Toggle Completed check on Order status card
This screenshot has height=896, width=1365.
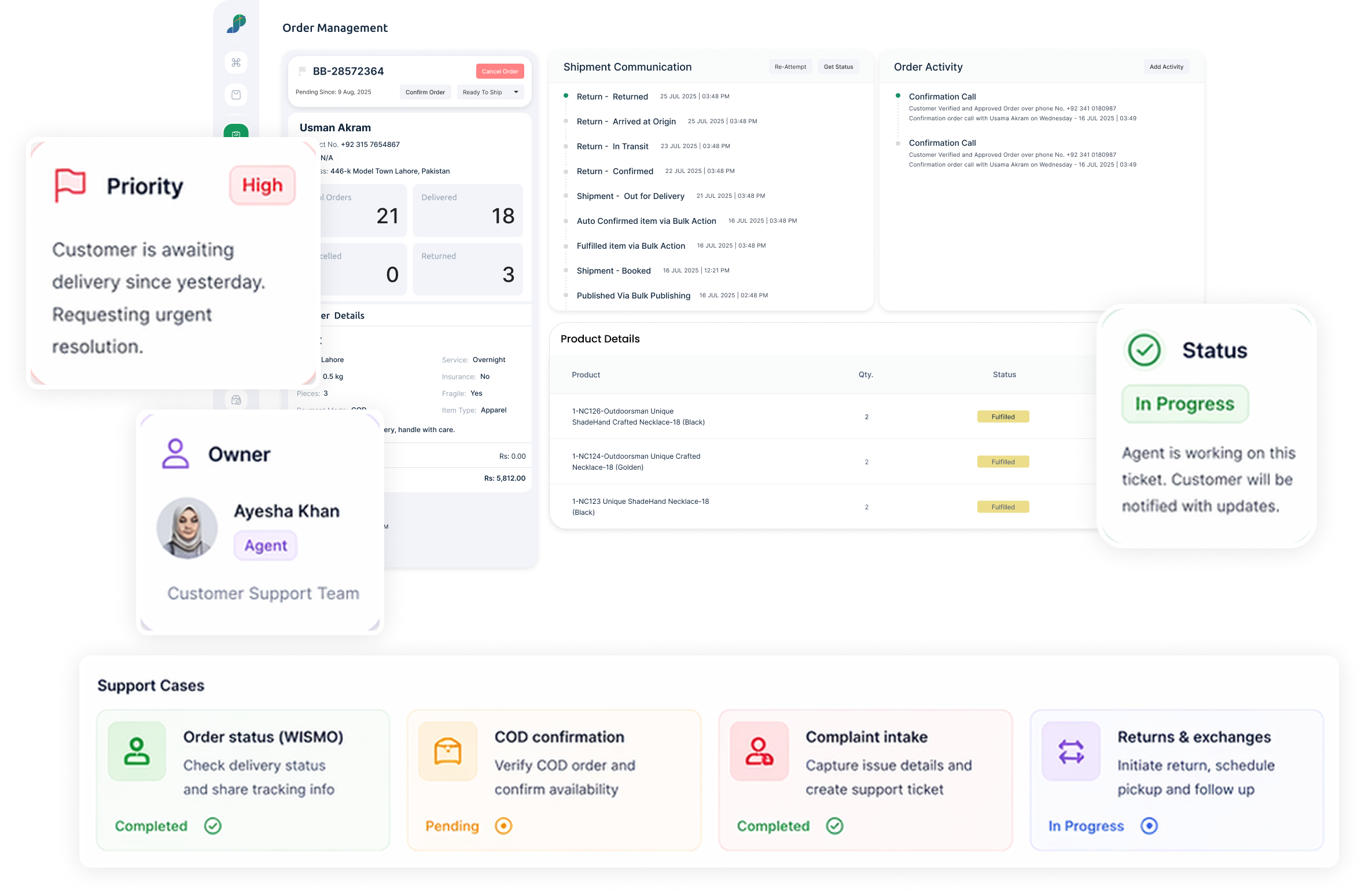tap(213, 826)
